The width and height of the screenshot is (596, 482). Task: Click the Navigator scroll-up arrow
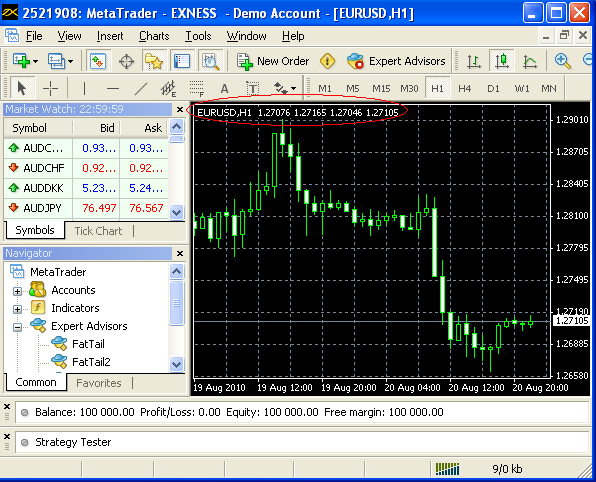coord(176,271)
